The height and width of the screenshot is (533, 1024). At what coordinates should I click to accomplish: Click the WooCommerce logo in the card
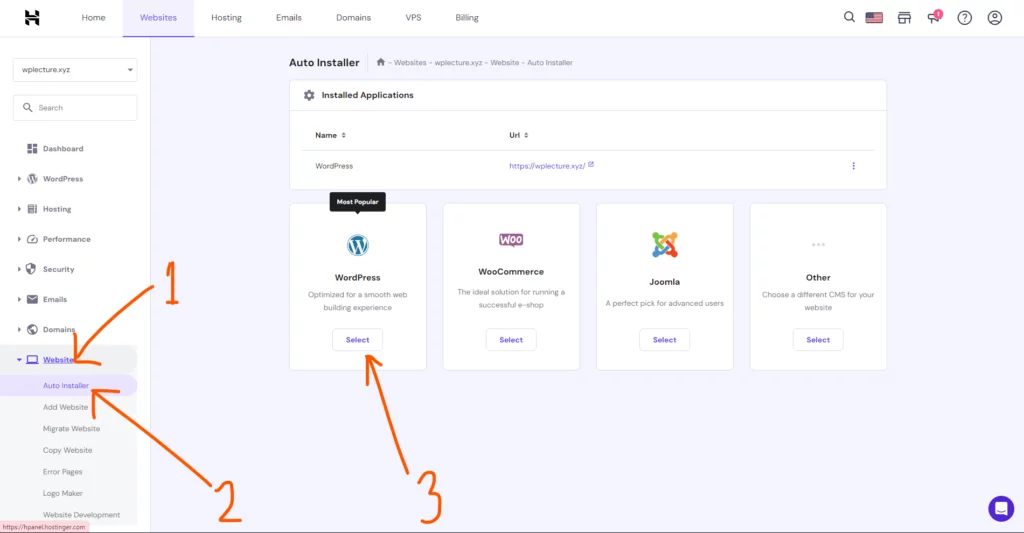[511, 240]
